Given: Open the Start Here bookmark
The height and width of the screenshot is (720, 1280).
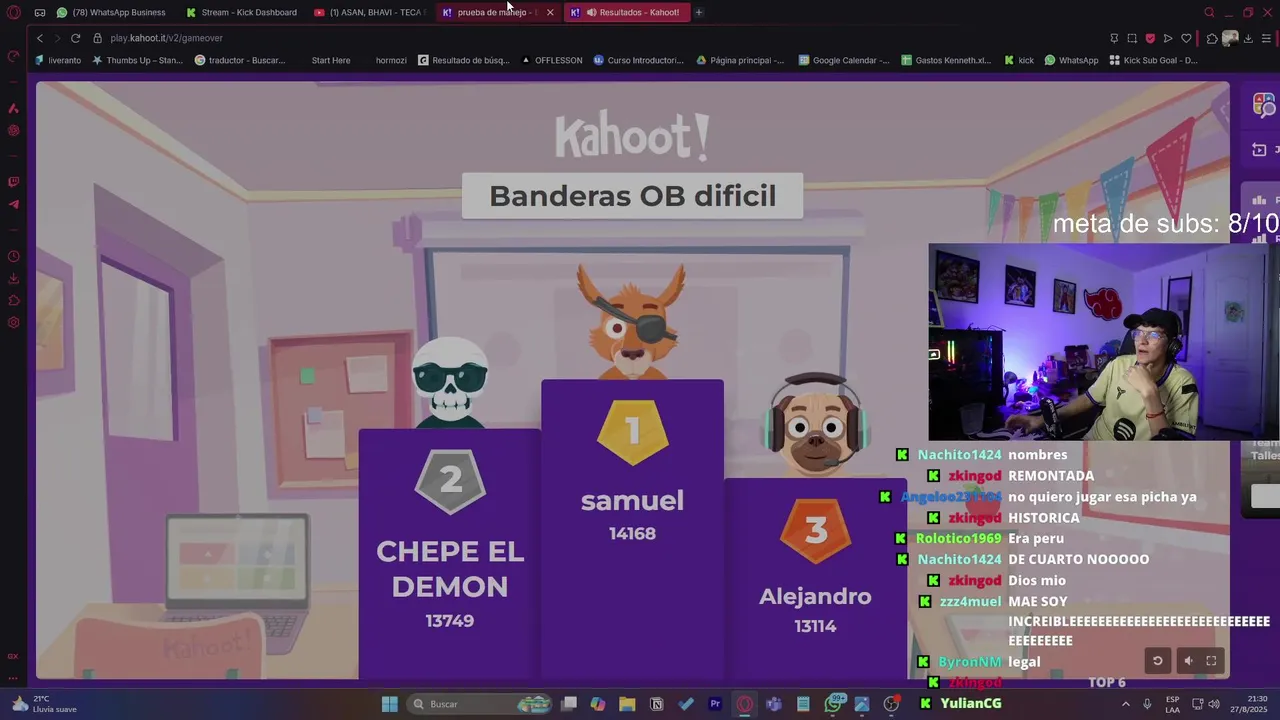Looking at the screenshot, I should pyautogui.click(x=331, y=60).
